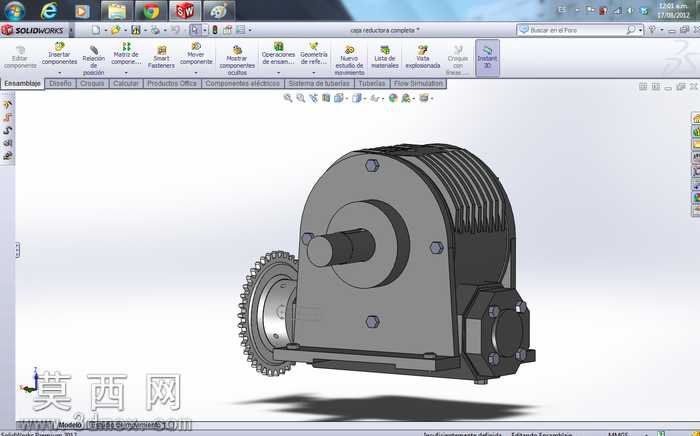
Task: Expand the search type dropdown arrow
Action: (x=641, y=30)
